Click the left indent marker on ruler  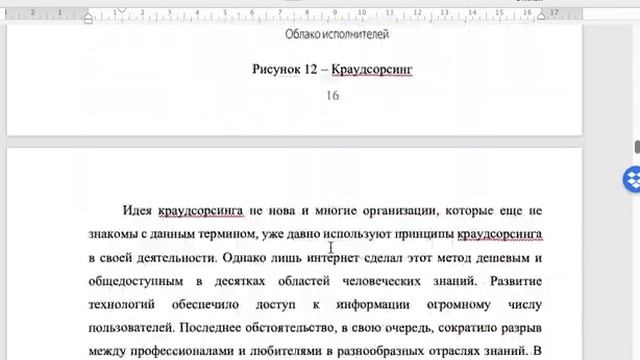click(x=88, y=19)
